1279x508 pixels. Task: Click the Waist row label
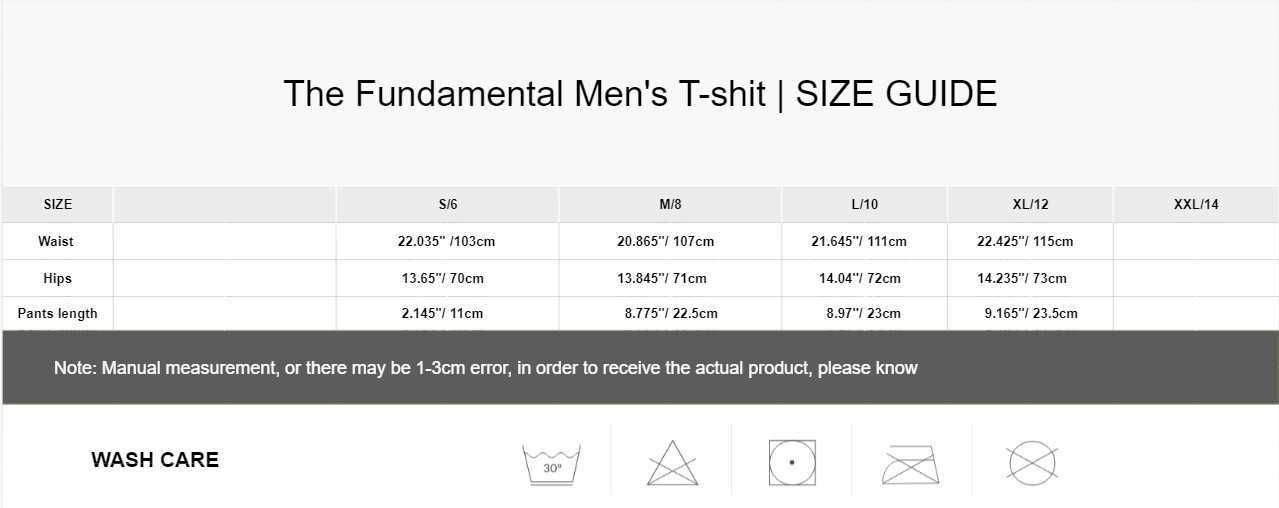tap(56, 241)
